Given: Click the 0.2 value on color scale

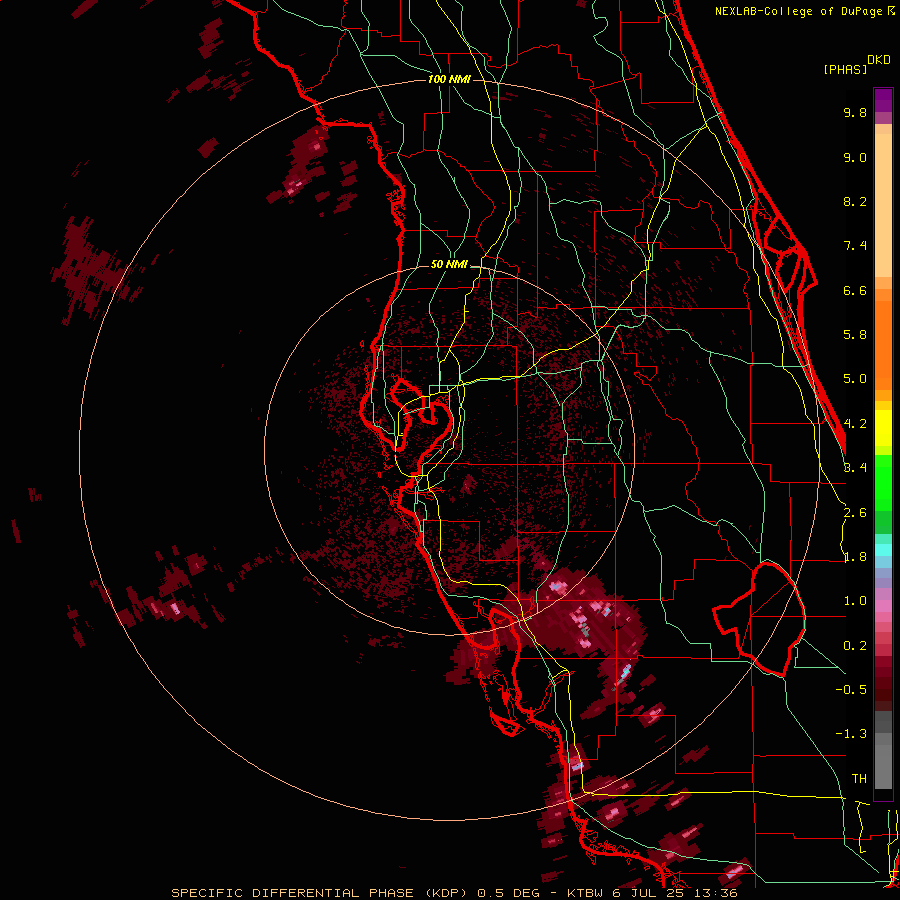Looking at the screenshot, I should point(855,646).
